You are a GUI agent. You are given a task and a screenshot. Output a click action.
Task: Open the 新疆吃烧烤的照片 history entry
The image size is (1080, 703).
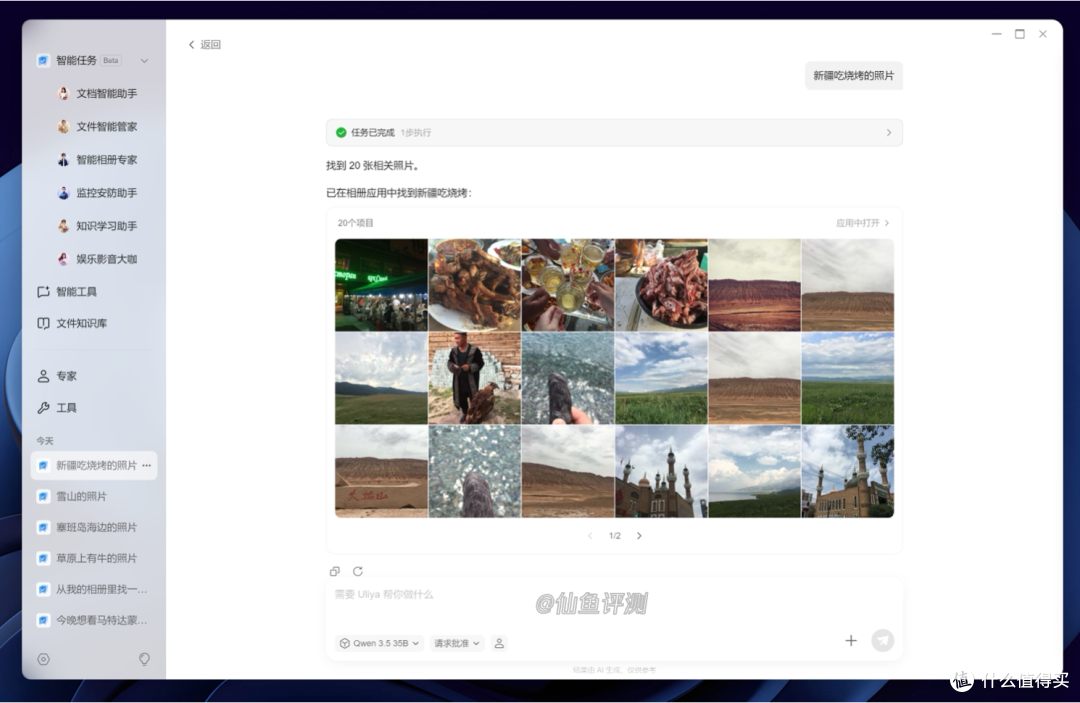[94, 465]
